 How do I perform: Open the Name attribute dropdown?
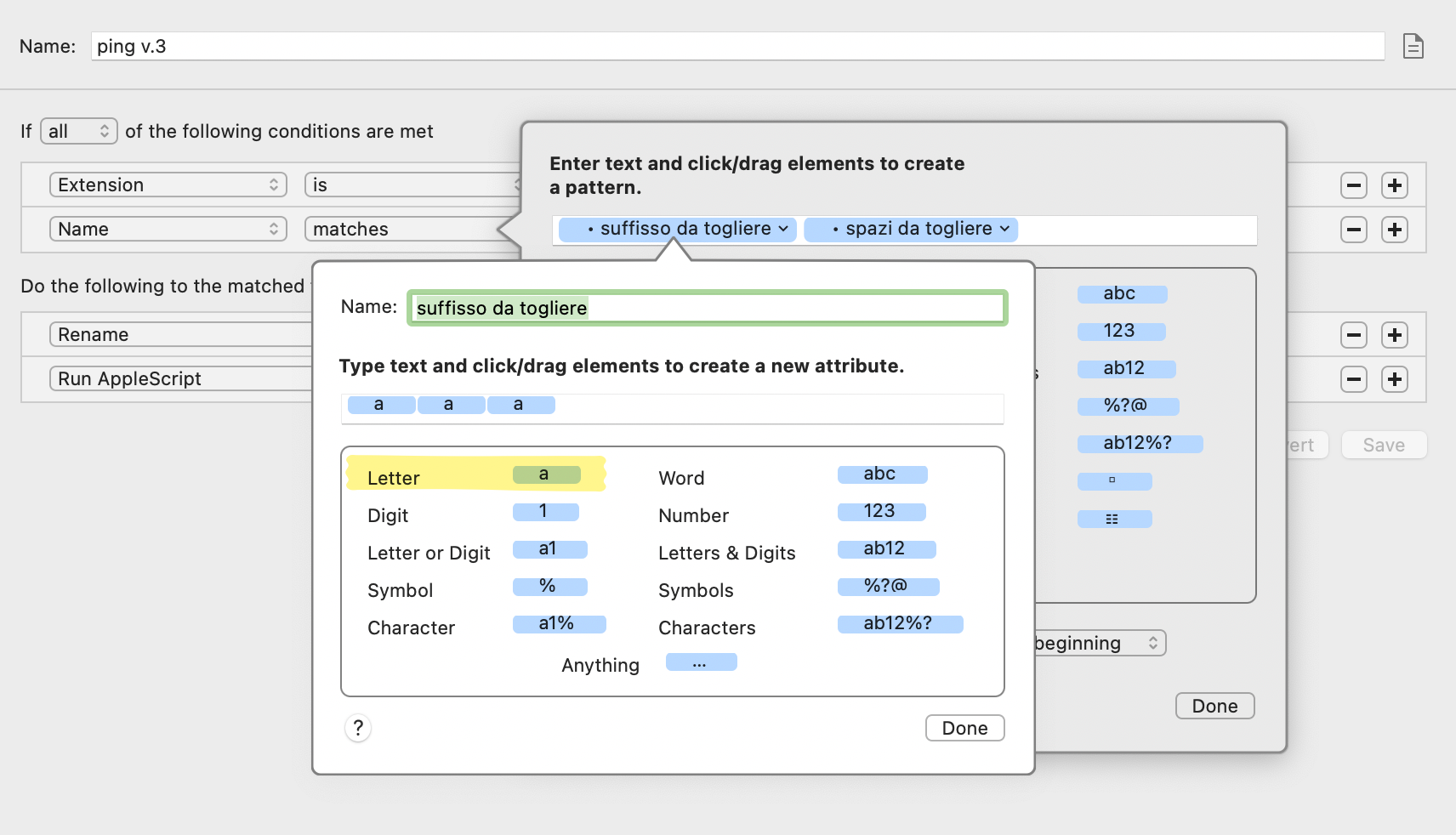(168, 230)
